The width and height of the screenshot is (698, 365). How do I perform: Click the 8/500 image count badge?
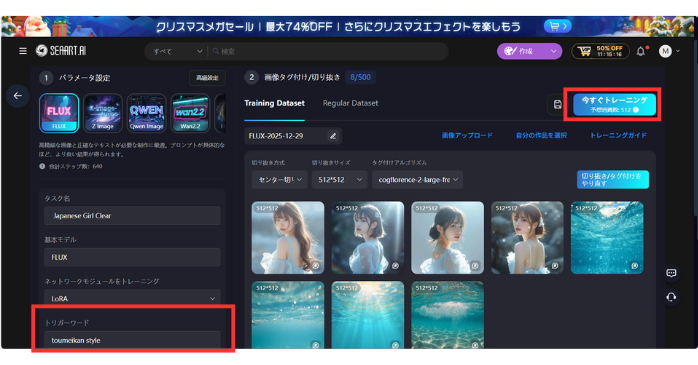[x=361, y=77]
